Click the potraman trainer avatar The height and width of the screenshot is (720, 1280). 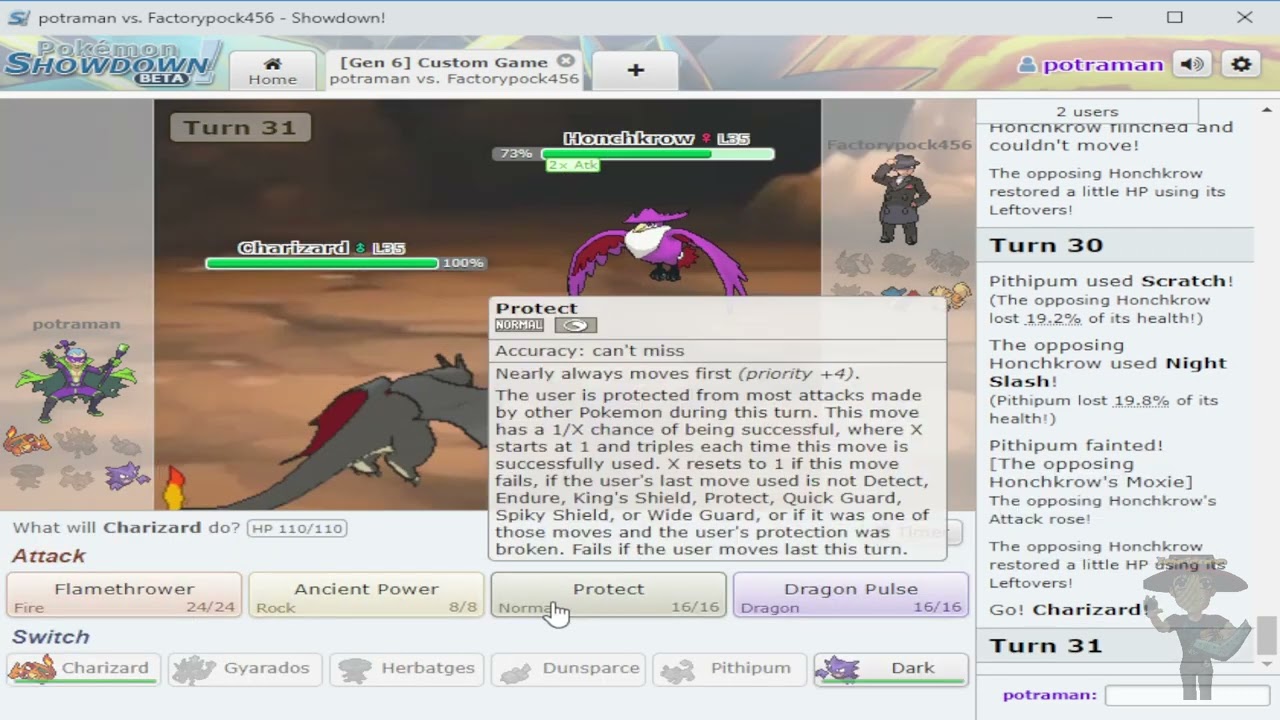coord(76,380)
